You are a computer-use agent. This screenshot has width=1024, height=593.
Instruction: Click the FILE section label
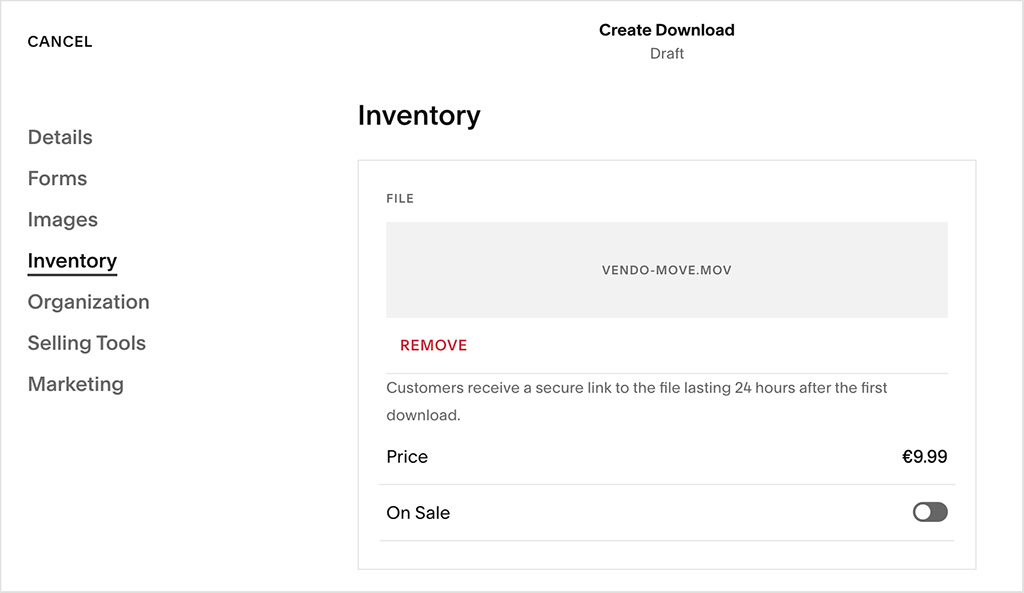pos(400,198)
